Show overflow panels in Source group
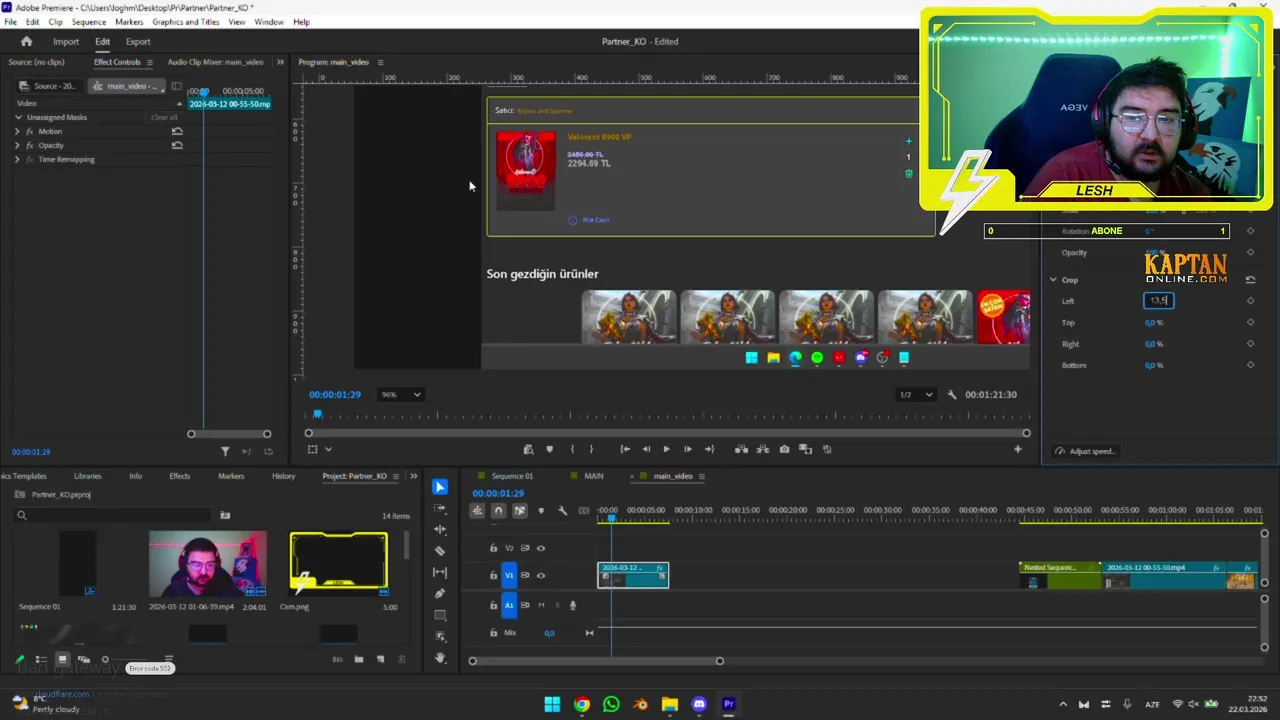 coord(280,62)
